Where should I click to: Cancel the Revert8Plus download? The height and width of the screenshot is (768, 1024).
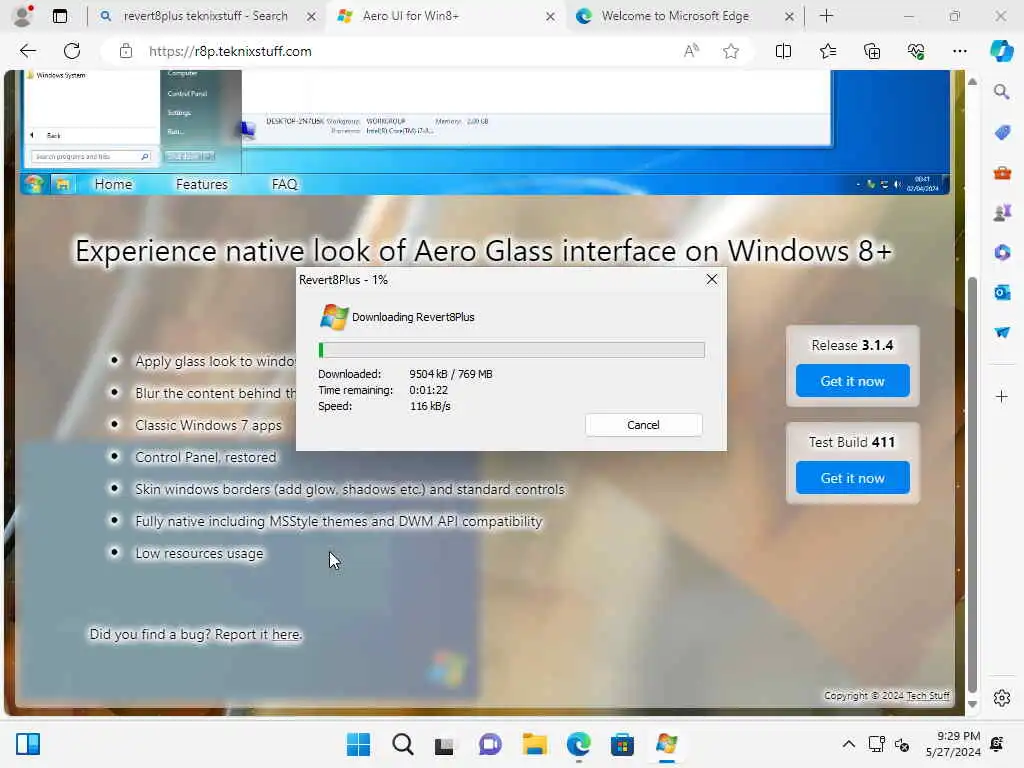[643, 424]
